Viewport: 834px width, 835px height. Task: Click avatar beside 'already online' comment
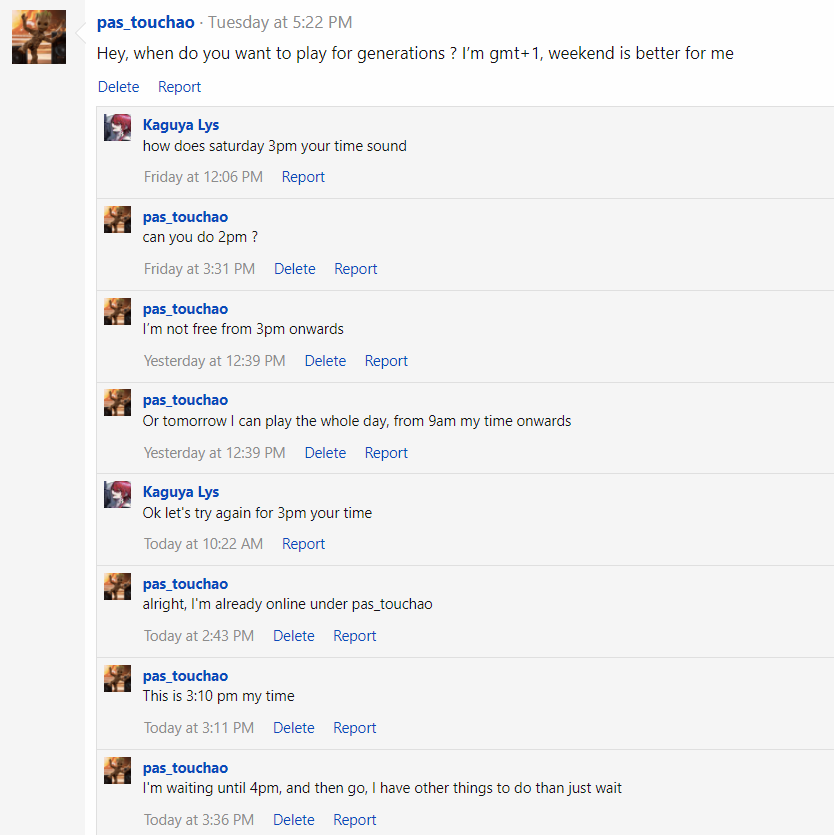pyautogui.click(x=118, y=587)
